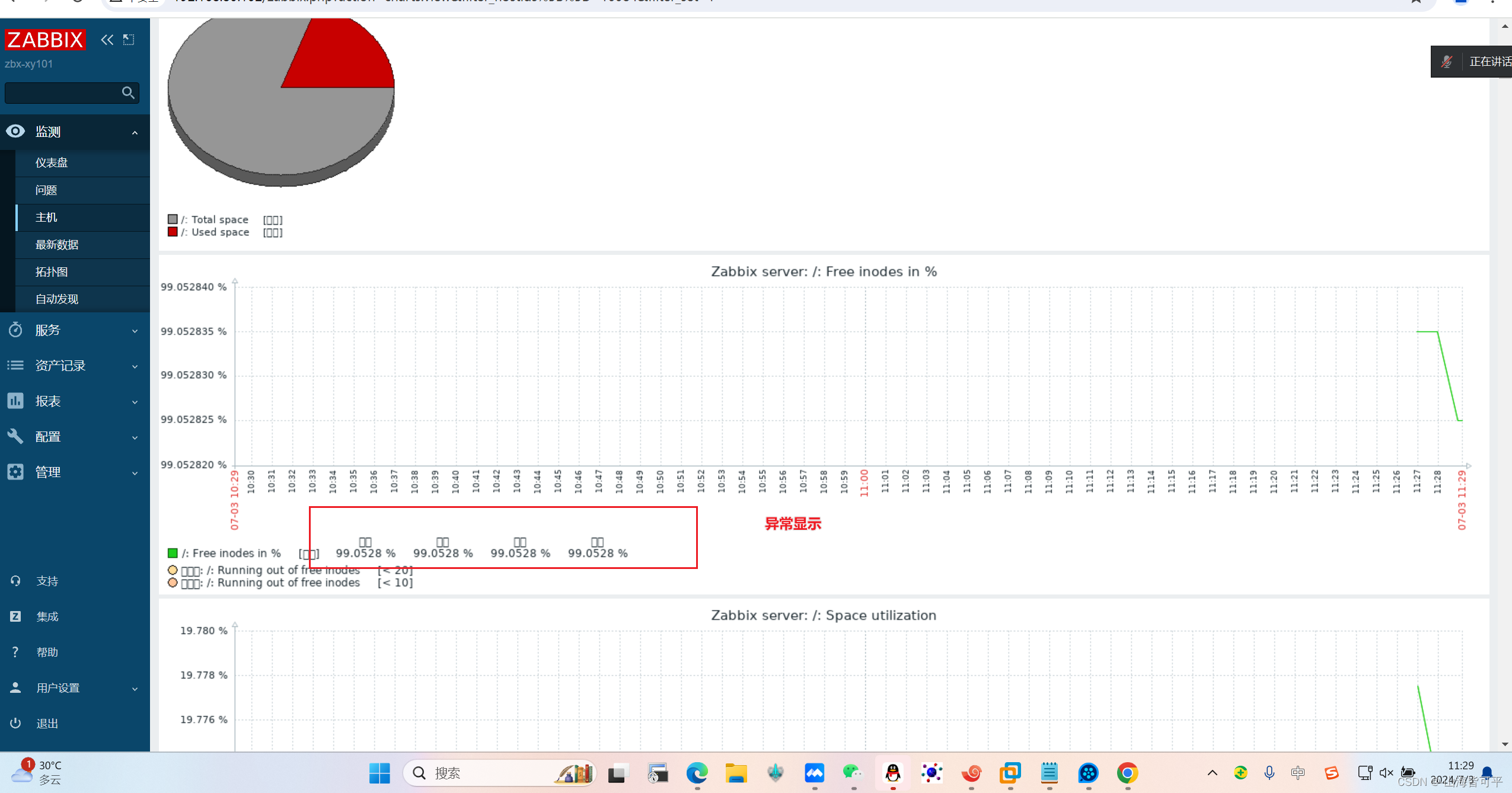Click the Used space red legend swatch
Viewport: 1512px width, 793px height.
tap(173, 232)
